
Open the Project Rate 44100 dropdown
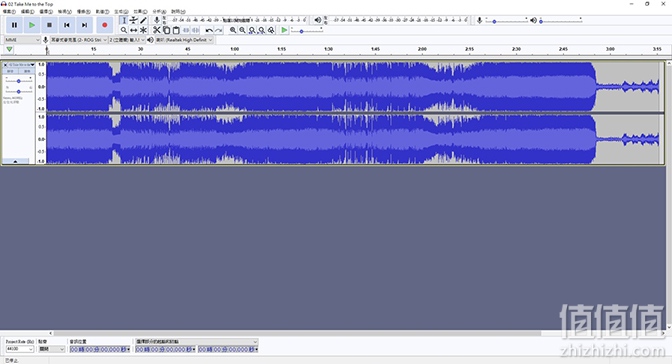[19, 349]
